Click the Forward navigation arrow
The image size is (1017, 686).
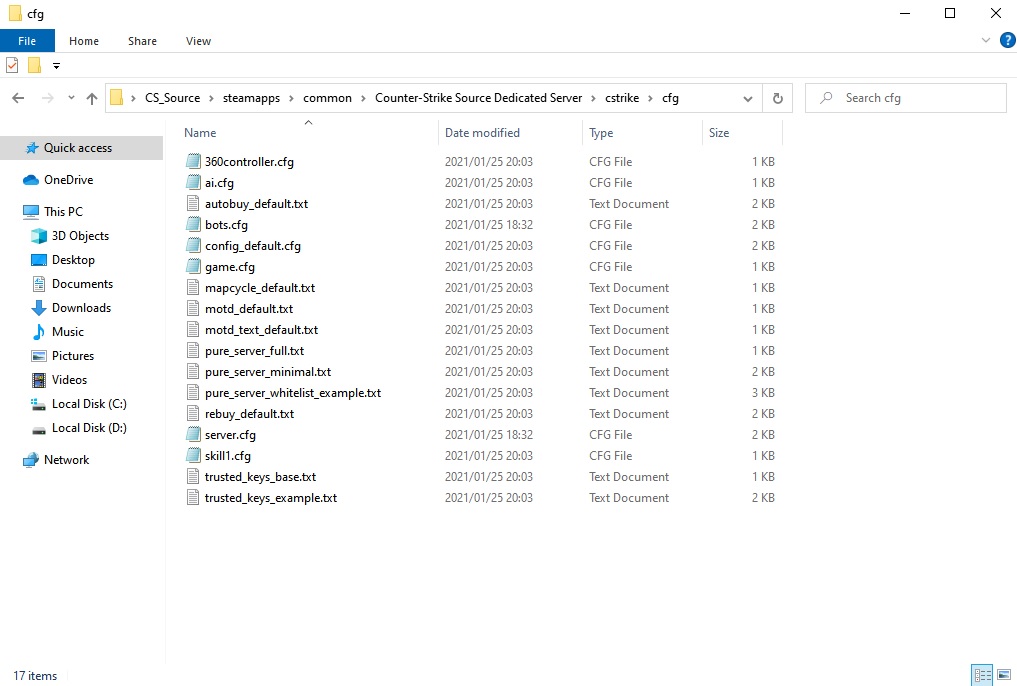(47, 98)
